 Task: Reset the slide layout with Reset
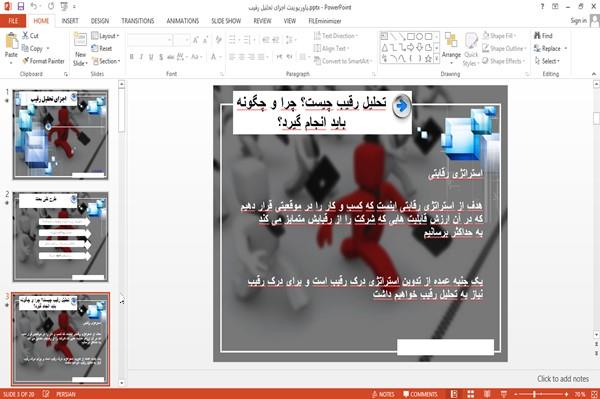[x=102, y=48]
